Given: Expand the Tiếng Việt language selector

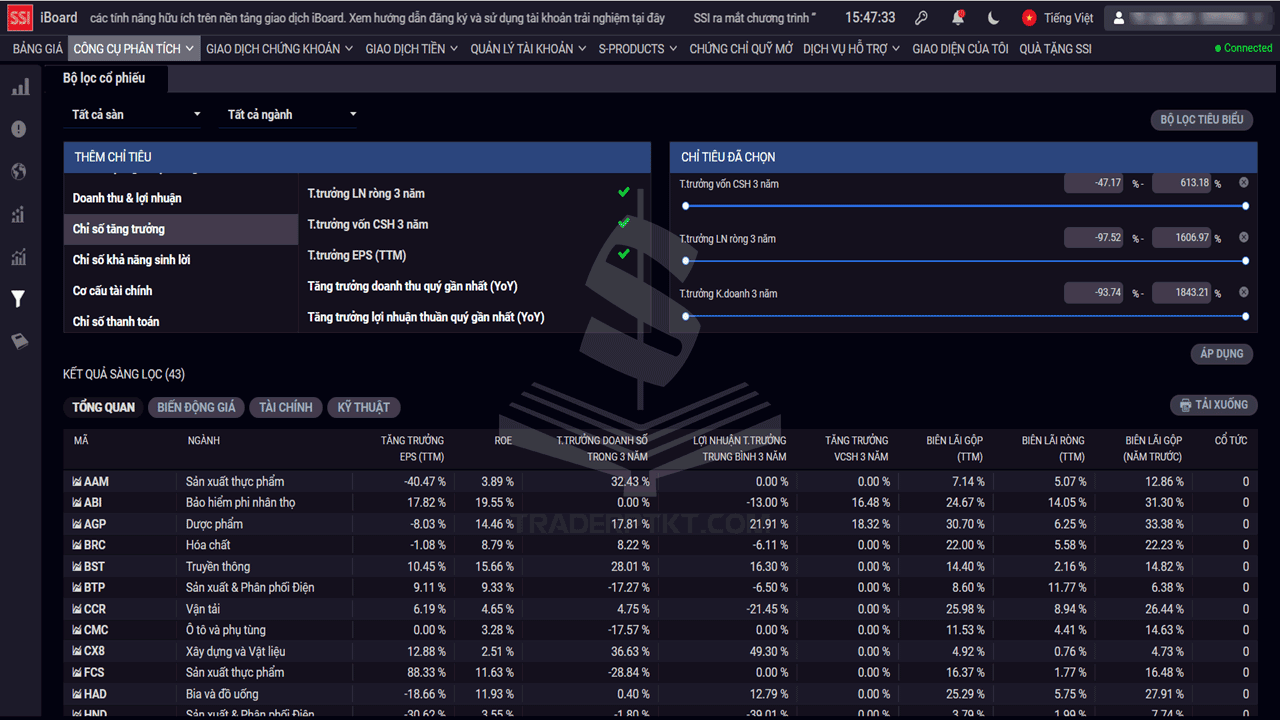Looking at the screenshot, I should [x=1059, y=18].
